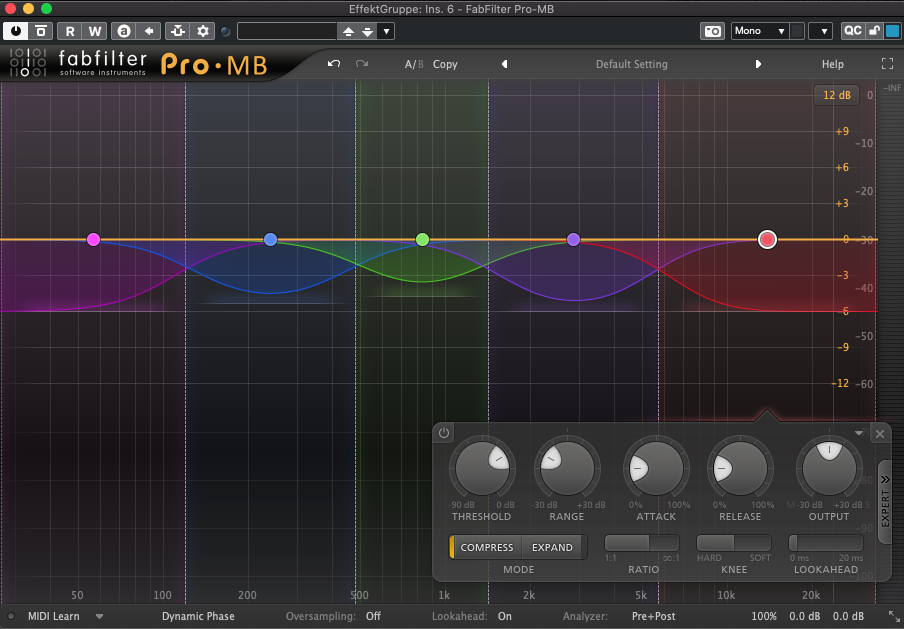Click the 100% mix value
This screenshot has height=629, width=904.
coord(763,616)
